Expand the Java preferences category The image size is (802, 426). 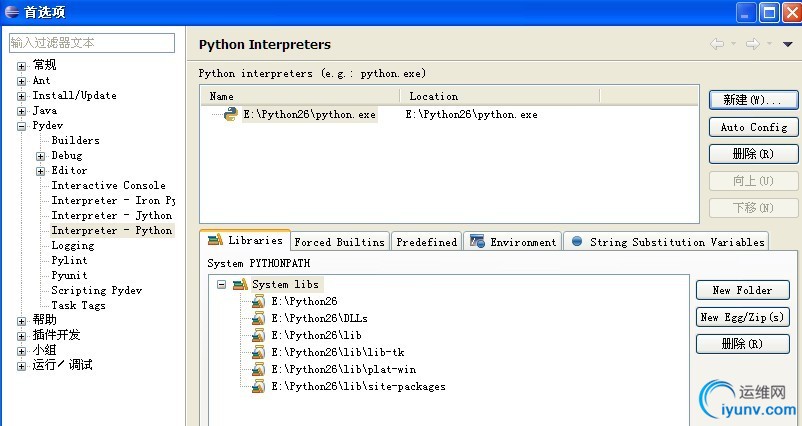pyautogui.click(x=21, y=111)
